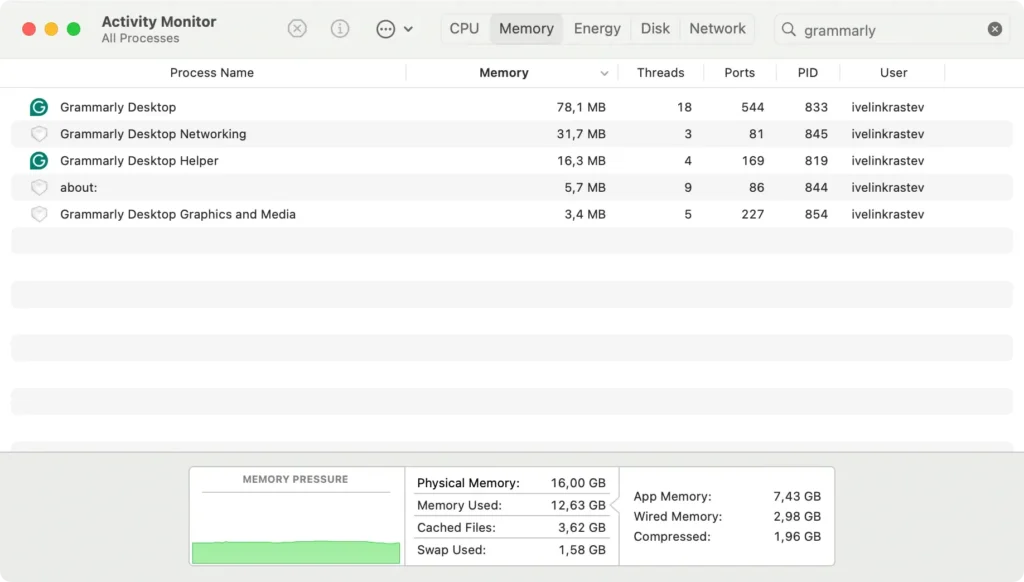Click the Grammarly Desktop Helper green icon
The image size is (1024, 582).
[39, 161]
